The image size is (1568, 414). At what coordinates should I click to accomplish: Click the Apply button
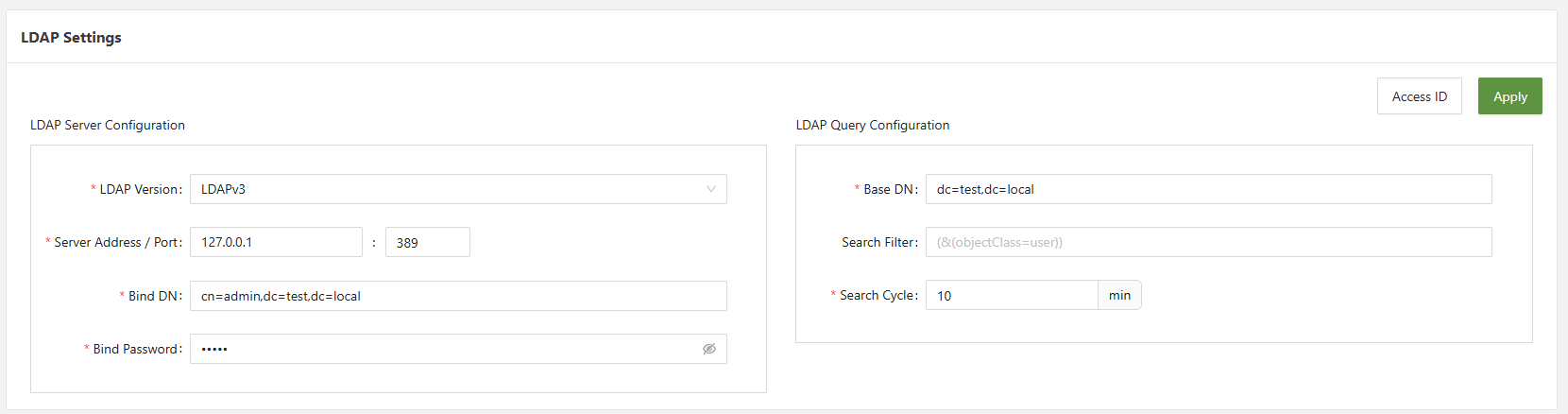(1509, 96)
